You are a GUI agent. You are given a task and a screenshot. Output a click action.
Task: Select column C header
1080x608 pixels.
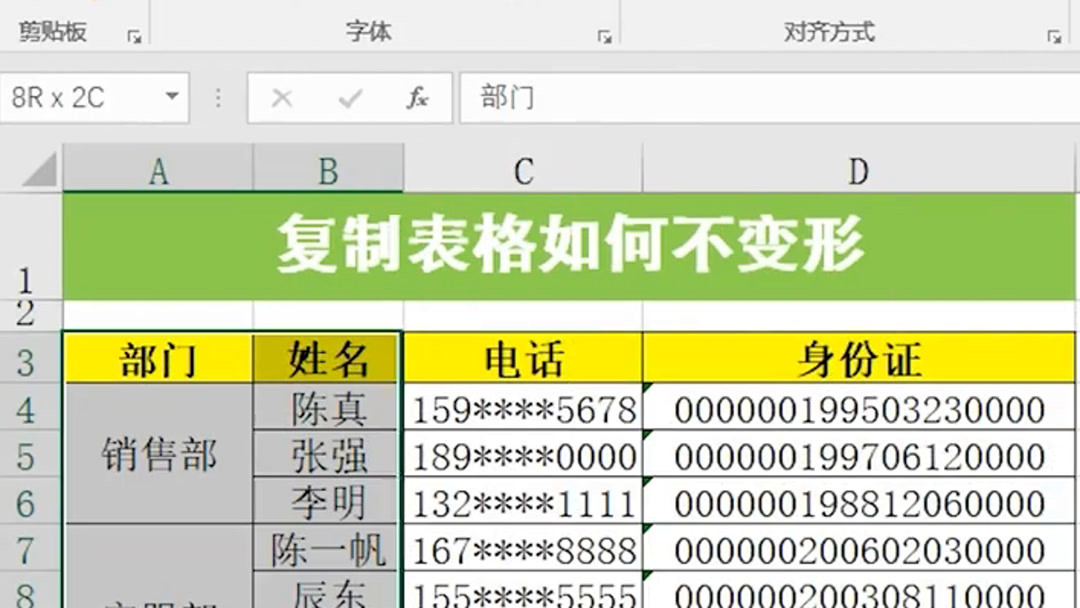[521, 170]
